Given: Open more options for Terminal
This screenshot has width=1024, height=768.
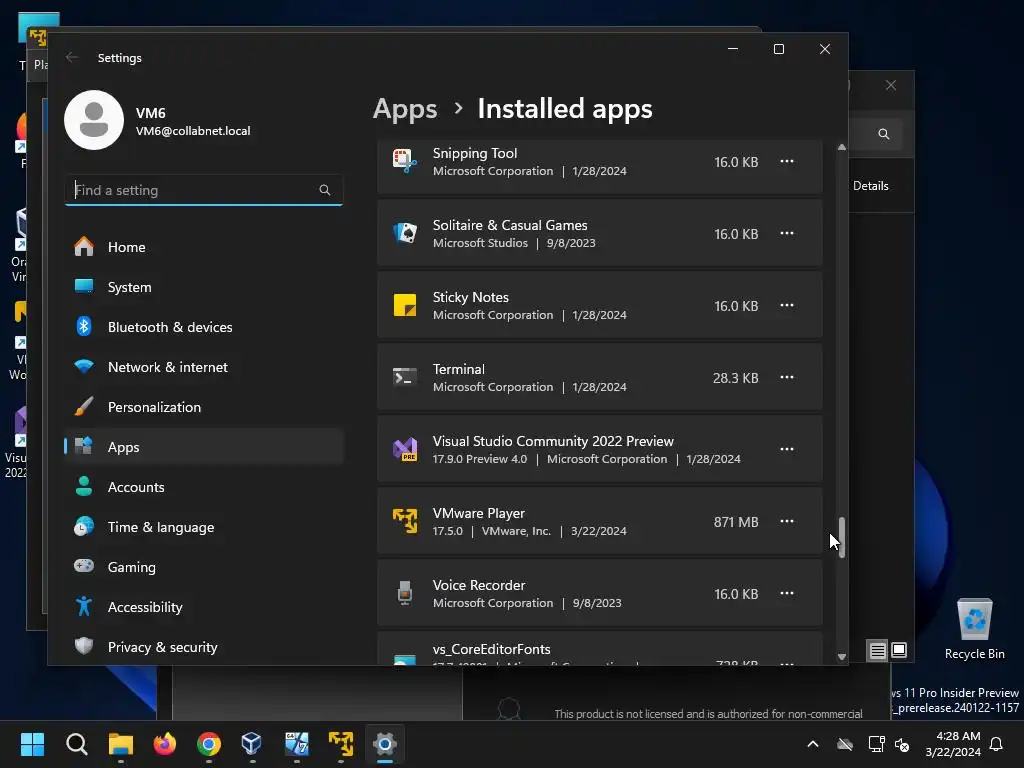Looking at the screenshot, I should [787, 377].
